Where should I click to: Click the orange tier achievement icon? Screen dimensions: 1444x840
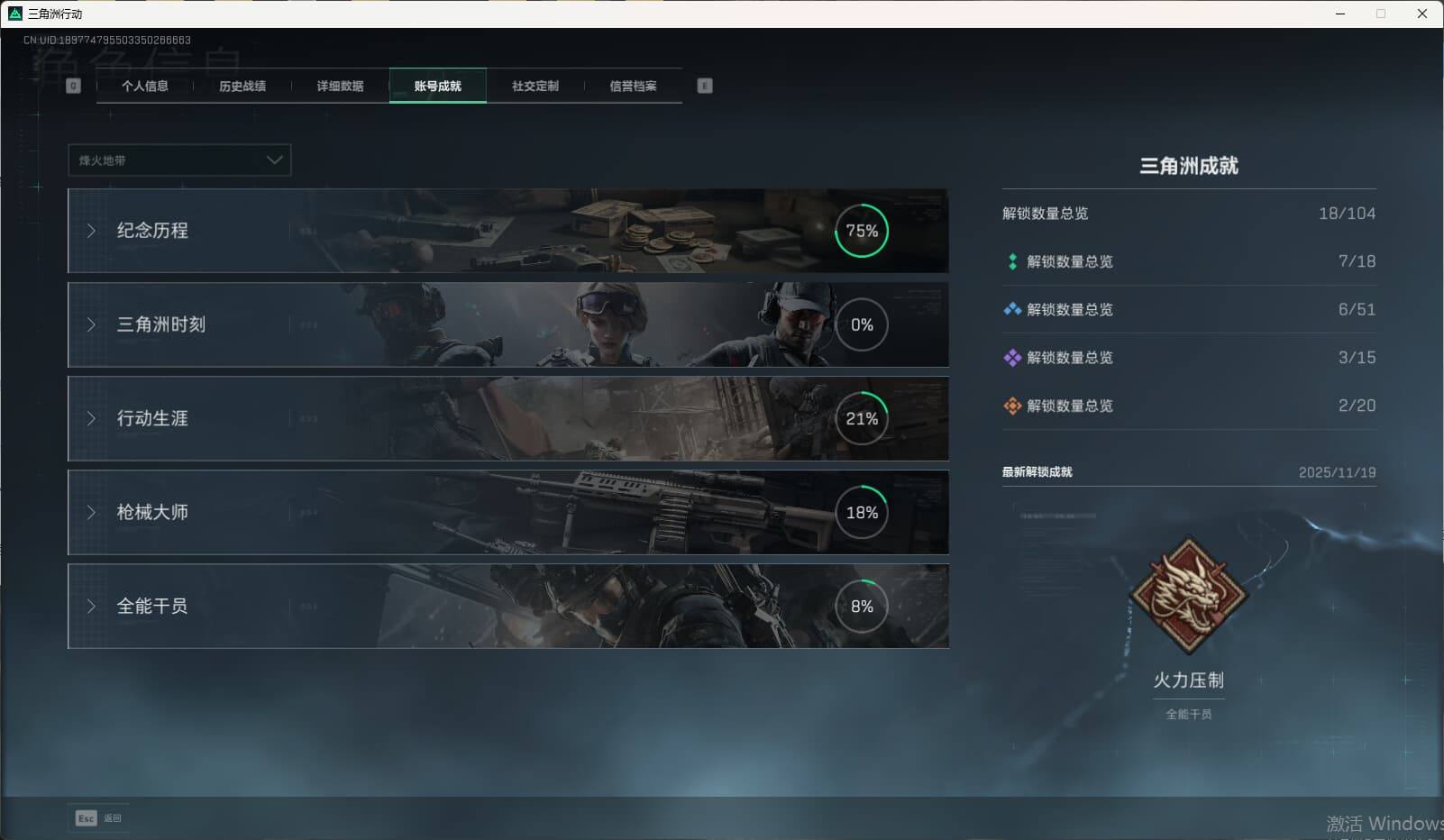coord(1012,406)
